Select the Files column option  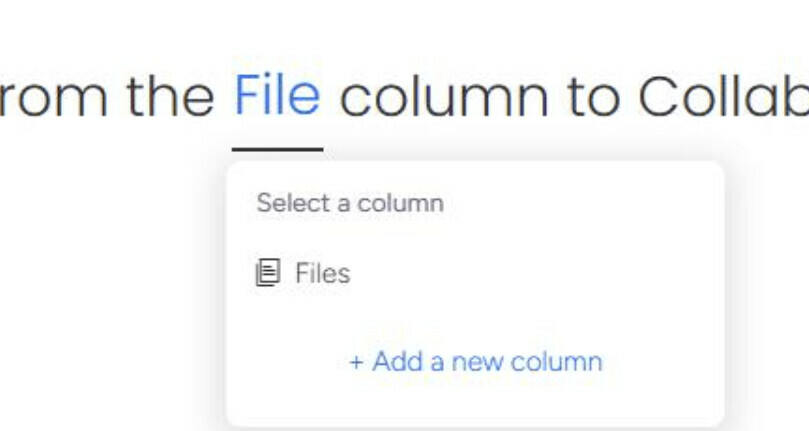[x=475, y=273]
